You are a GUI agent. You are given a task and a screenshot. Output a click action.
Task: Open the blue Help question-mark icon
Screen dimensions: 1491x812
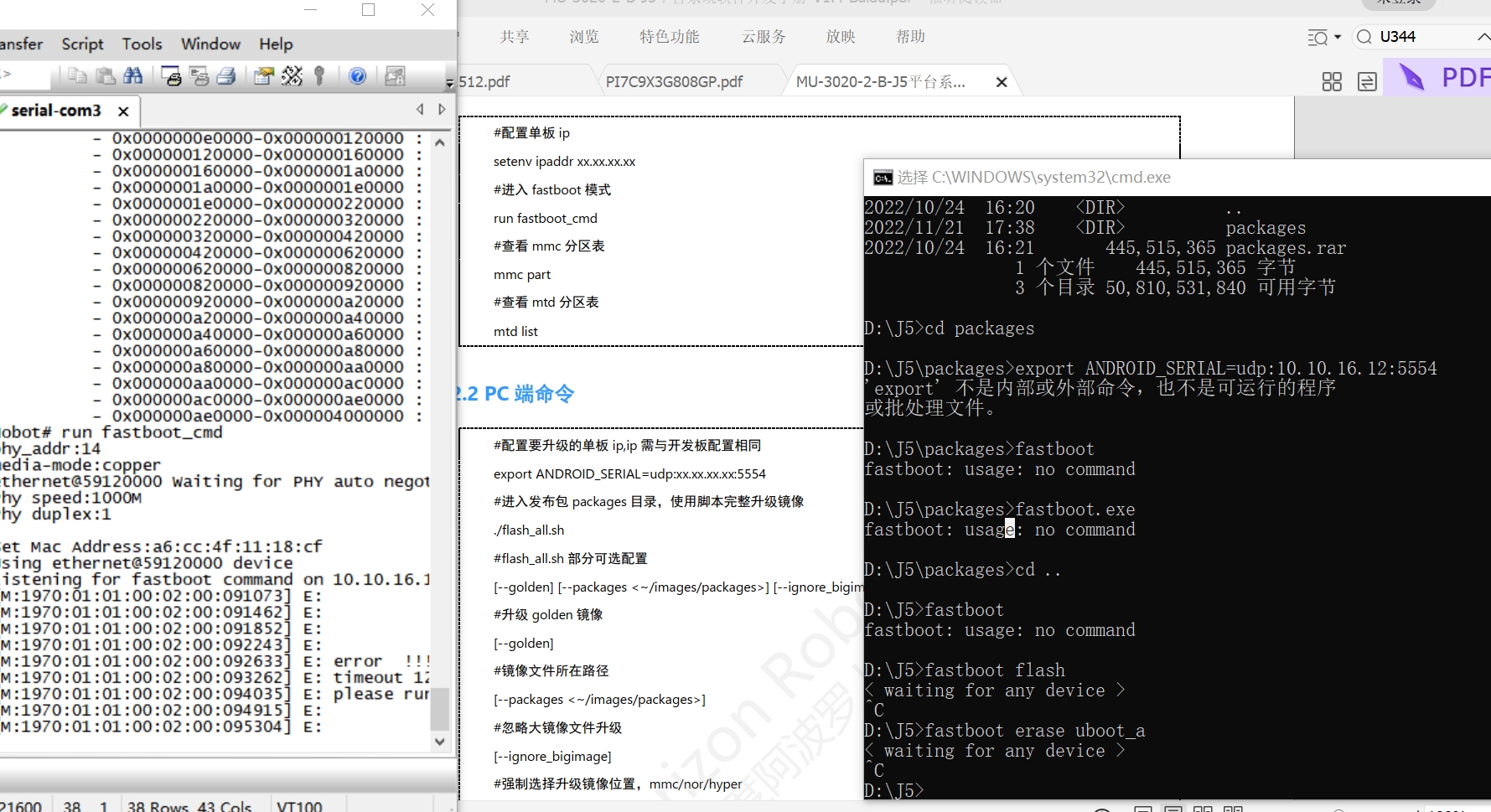357,76
